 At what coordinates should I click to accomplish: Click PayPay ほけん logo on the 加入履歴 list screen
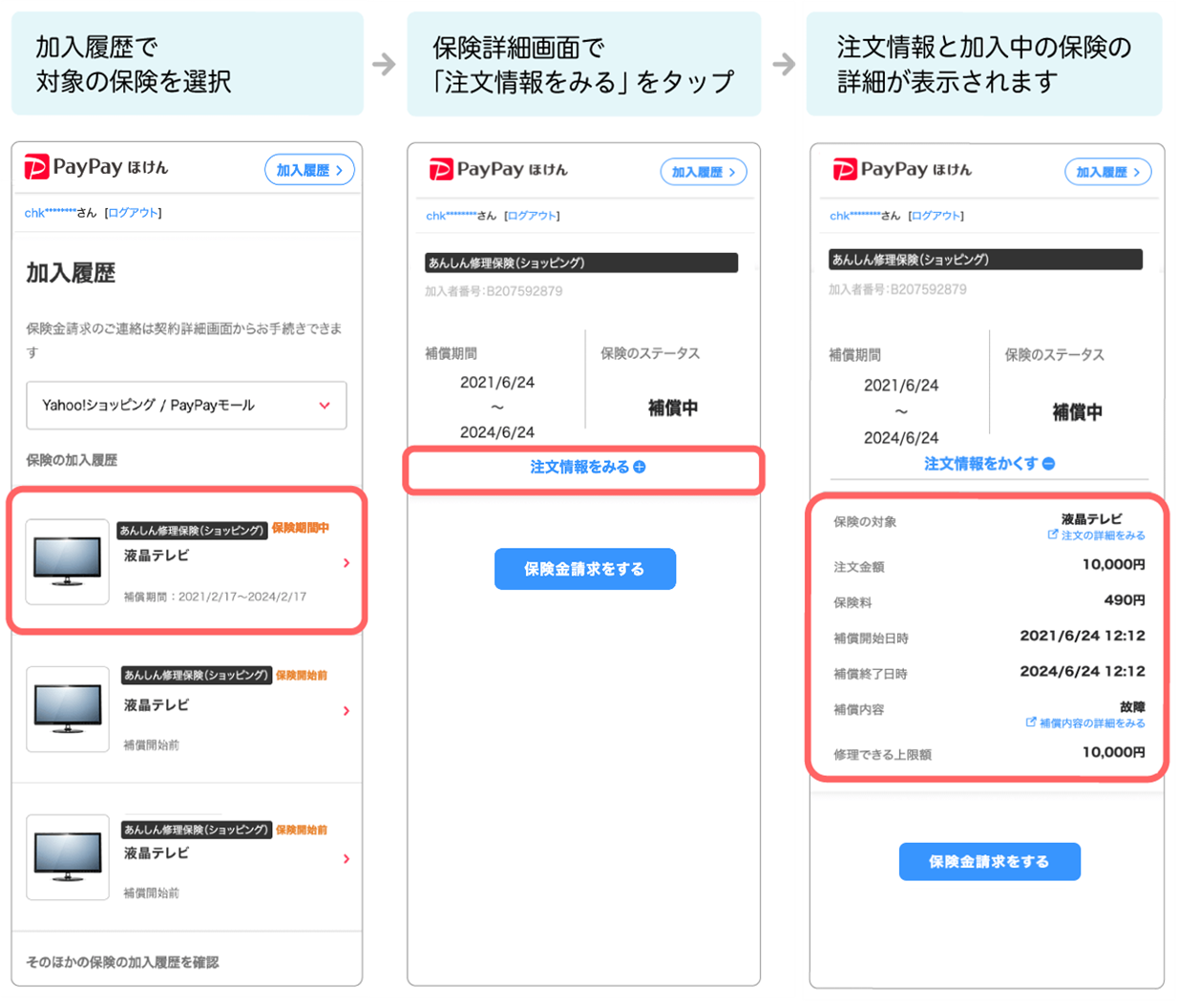(x=95, y=168)
